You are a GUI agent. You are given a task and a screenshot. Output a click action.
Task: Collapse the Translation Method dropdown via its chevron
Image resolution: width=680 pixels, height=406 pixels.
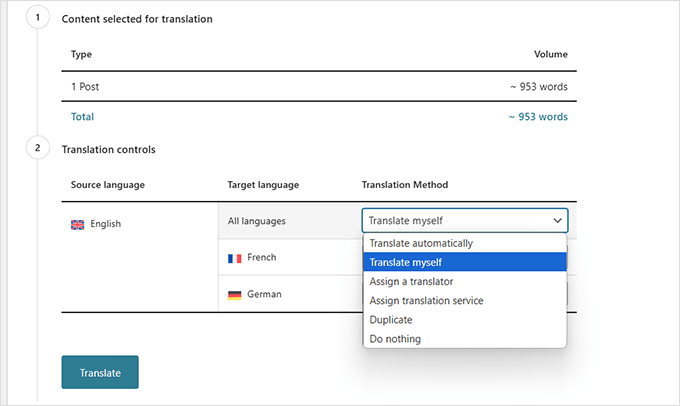556,221
